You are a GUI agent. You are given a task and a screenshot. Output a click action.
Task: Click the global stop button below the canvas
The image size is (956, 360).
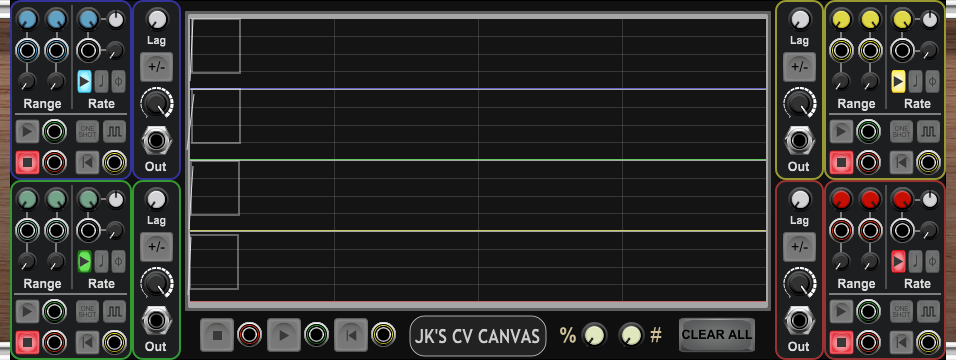click(216, 335)
